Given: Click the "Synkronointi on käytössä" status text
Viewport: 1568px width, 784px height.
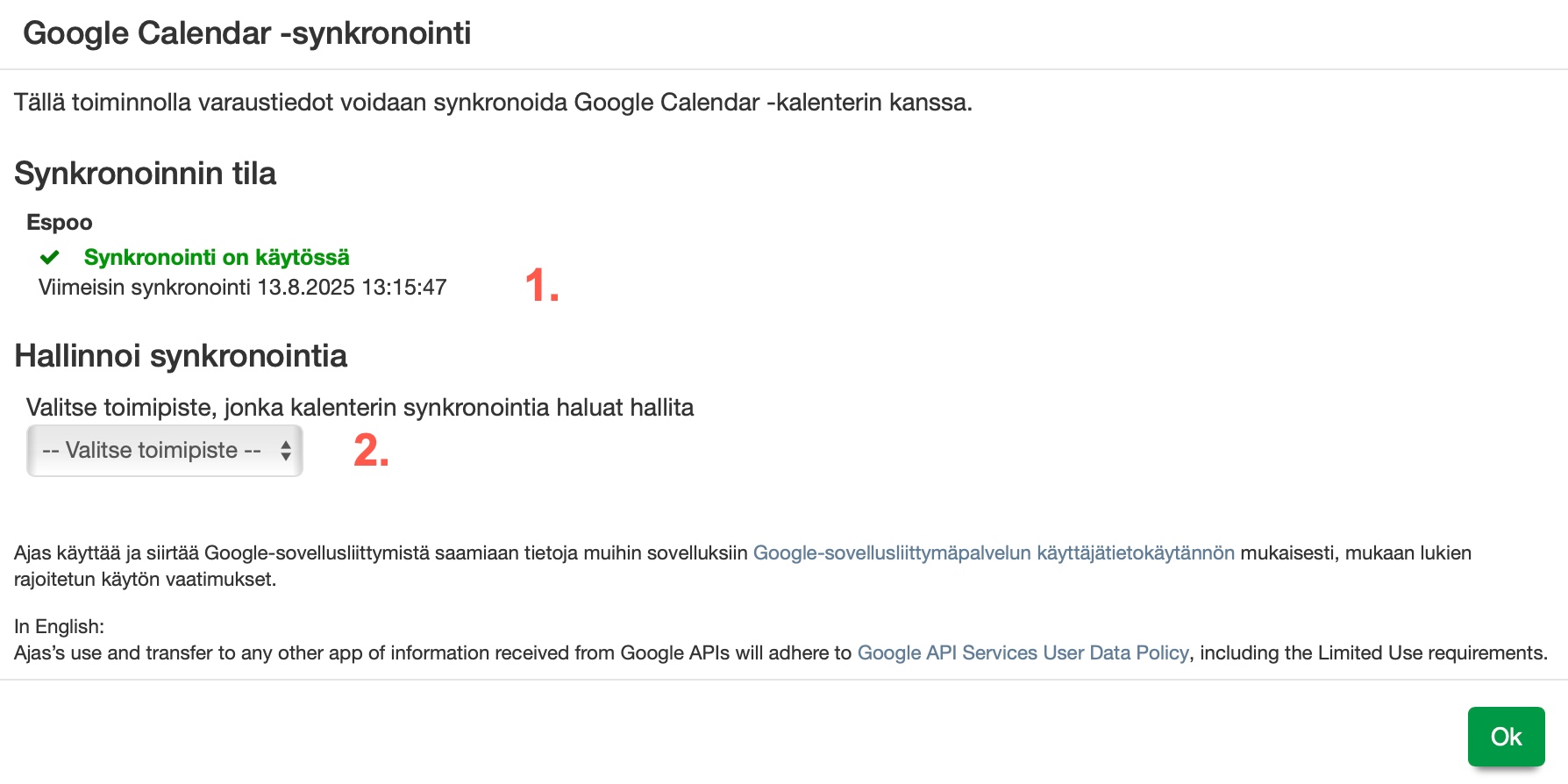Looking at the screenshot, I should (217, 257).
